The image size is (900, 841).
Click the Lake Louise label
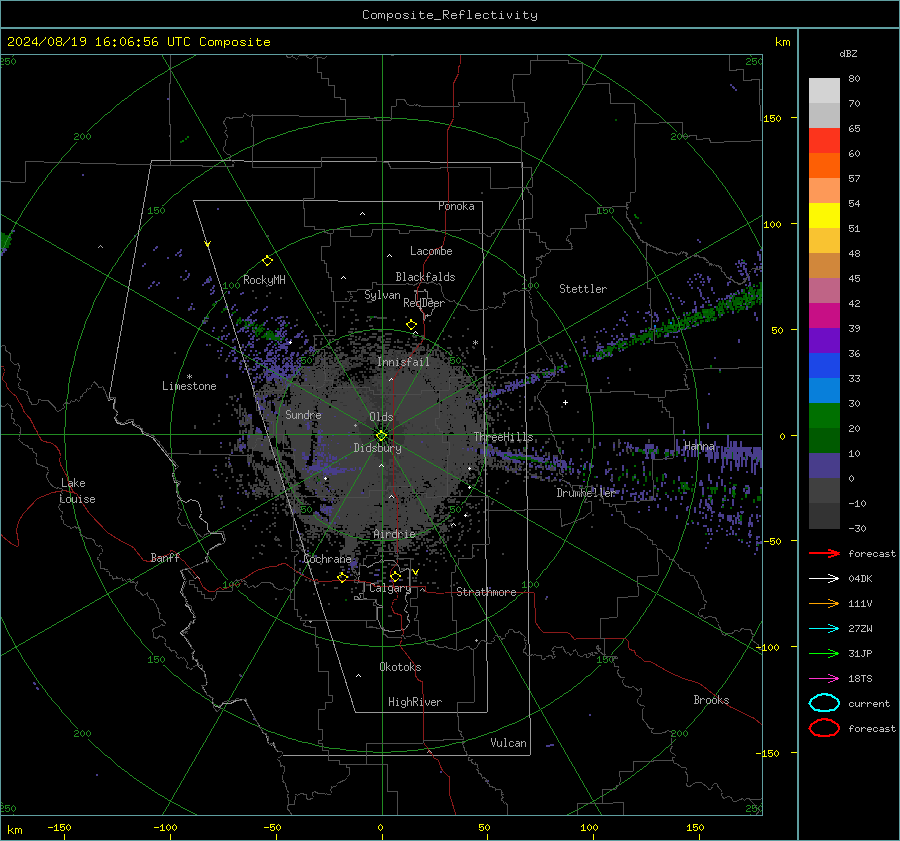(x=77, y=491)
